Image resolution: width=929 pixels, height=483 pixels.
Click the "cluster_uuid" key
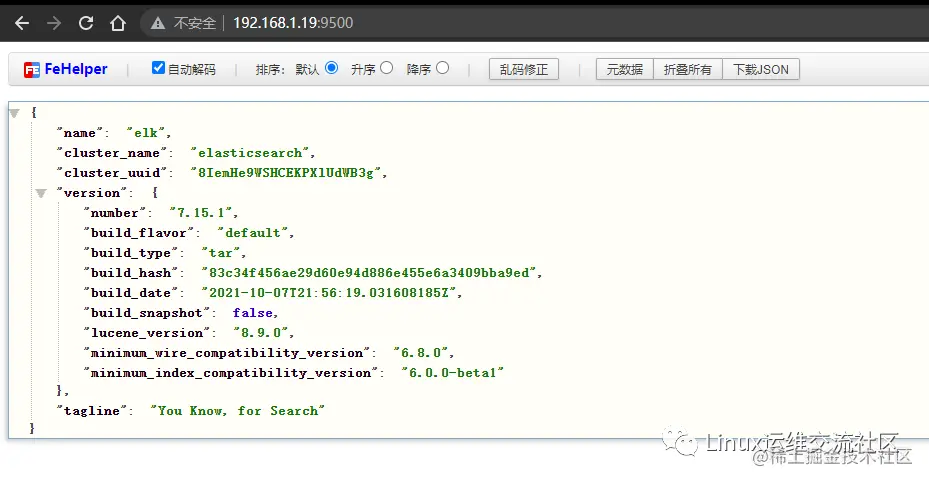coord(112,173)
